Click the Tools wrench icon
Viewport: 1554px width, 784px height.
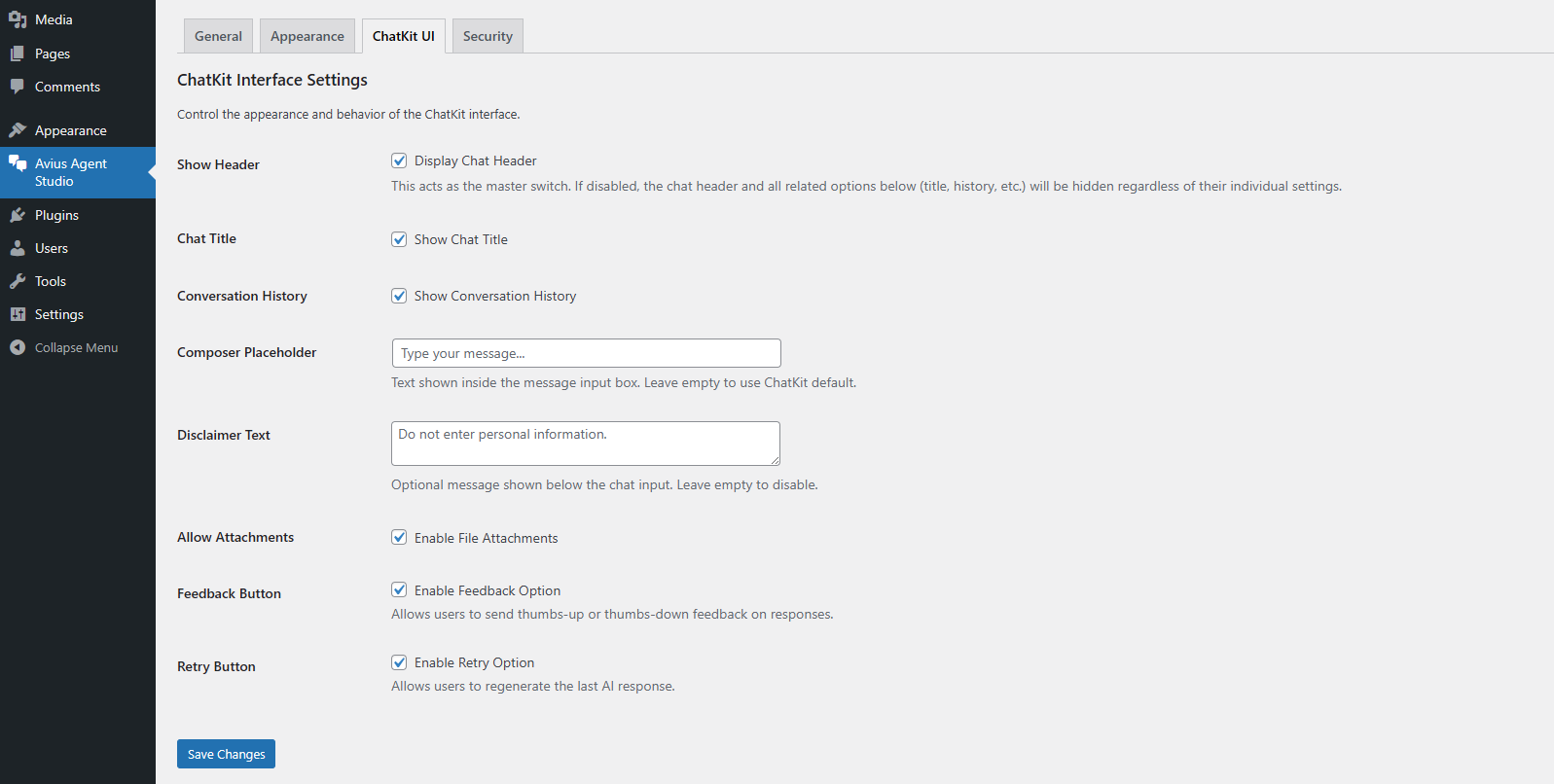18,281
